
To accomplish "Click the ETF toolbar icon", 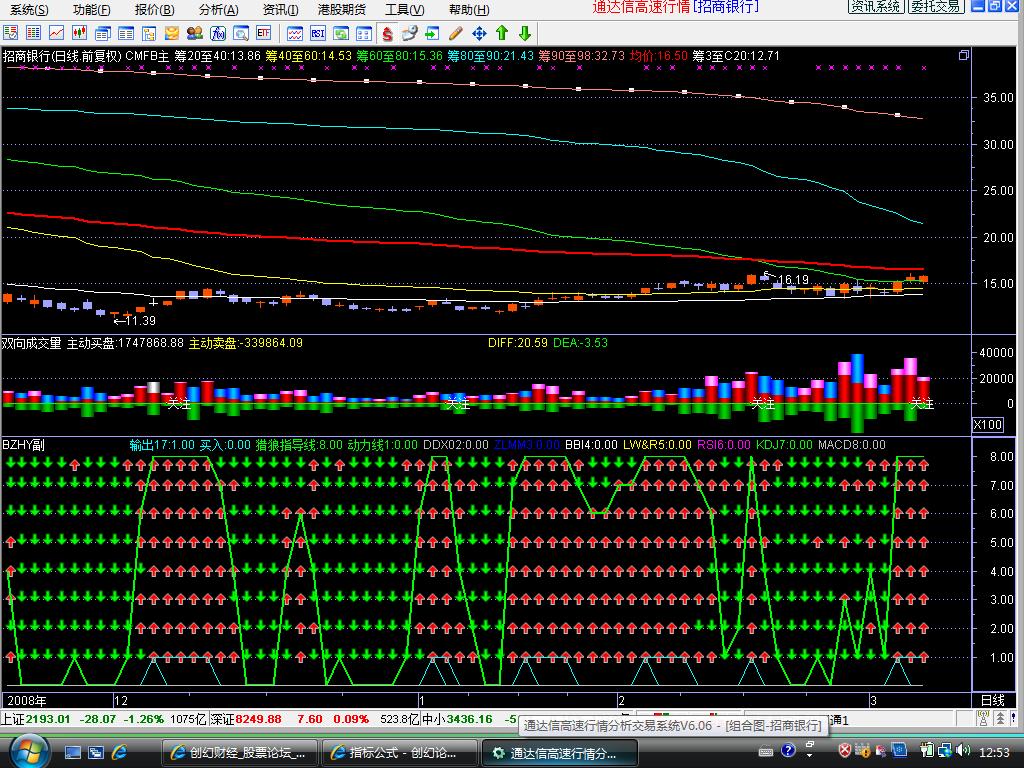I will 263,33.
